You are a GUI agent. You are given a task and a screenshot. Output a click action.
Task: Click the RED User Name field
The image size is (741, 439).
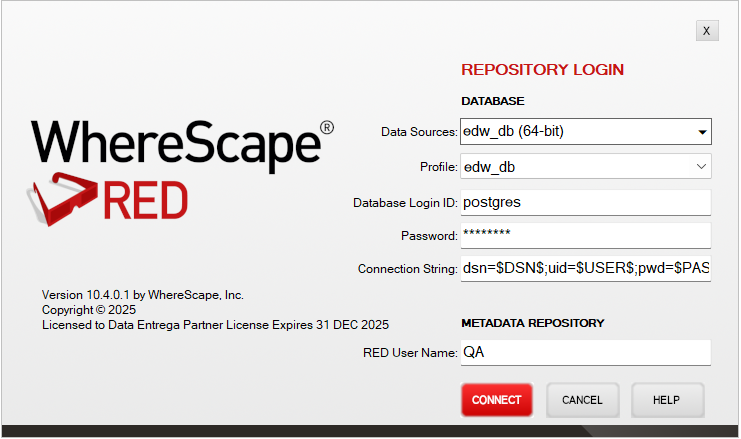pyautogui.click(x=586, y=353)
